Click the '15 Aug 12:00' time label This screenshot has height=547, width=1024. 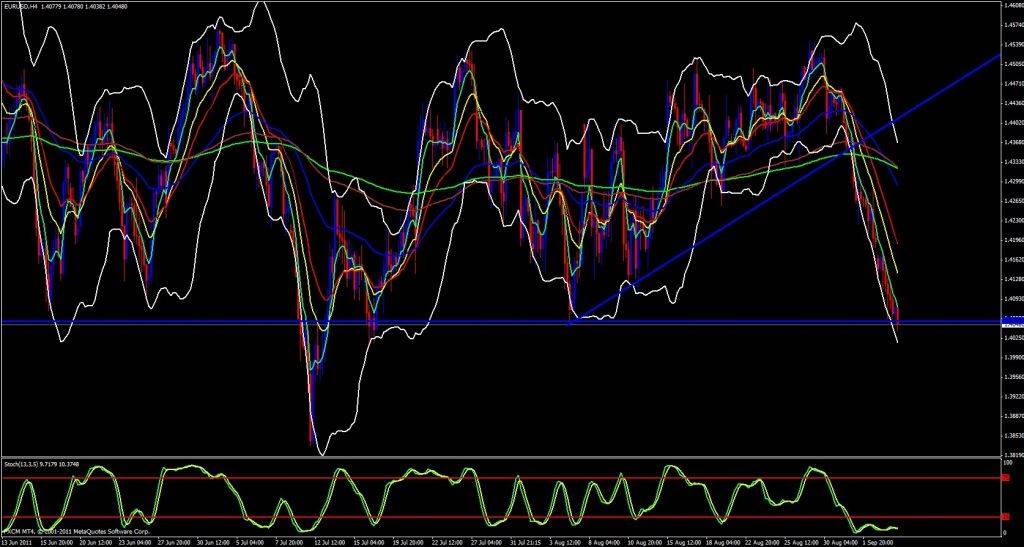[x=684, y=542]
